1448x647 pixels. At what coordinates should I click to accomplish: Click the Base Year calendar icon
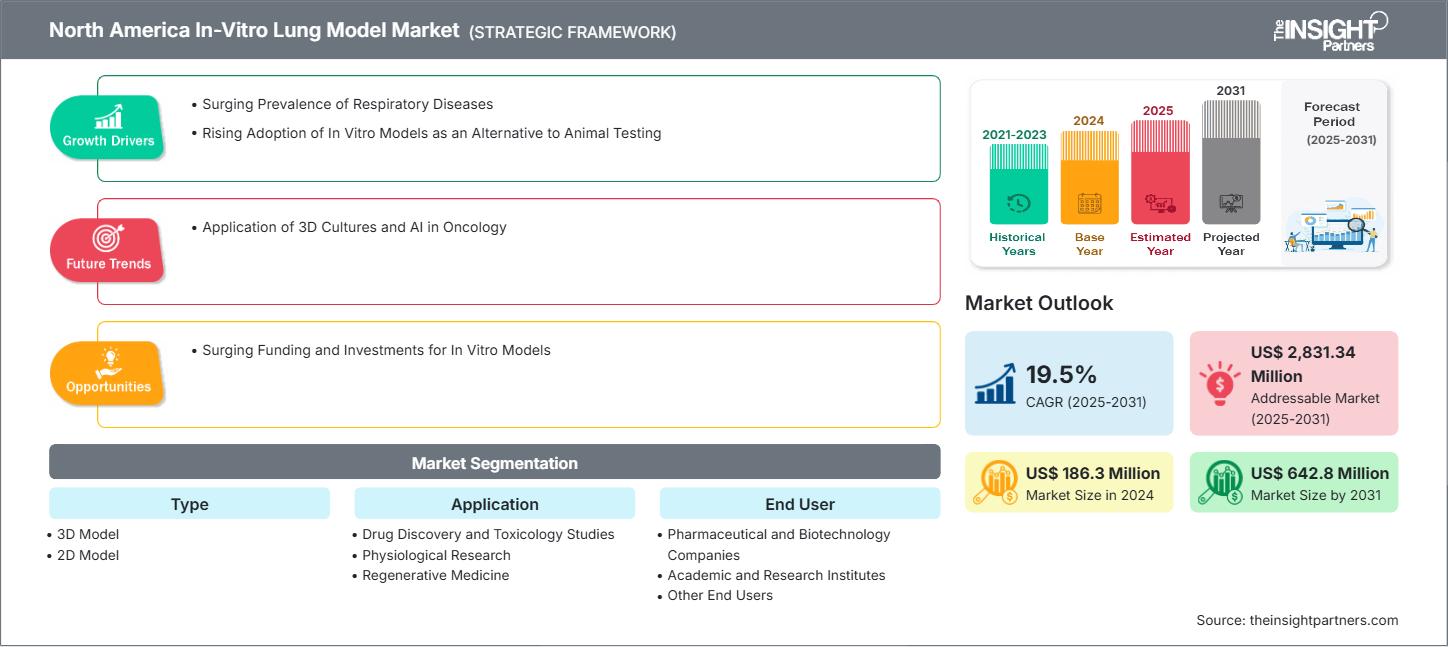(x=1089, y=204)
